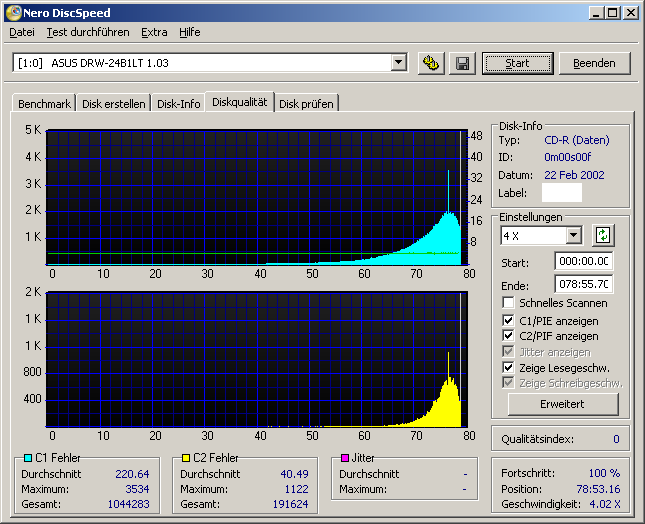Switch to the Disk erstellen tab

114,104
